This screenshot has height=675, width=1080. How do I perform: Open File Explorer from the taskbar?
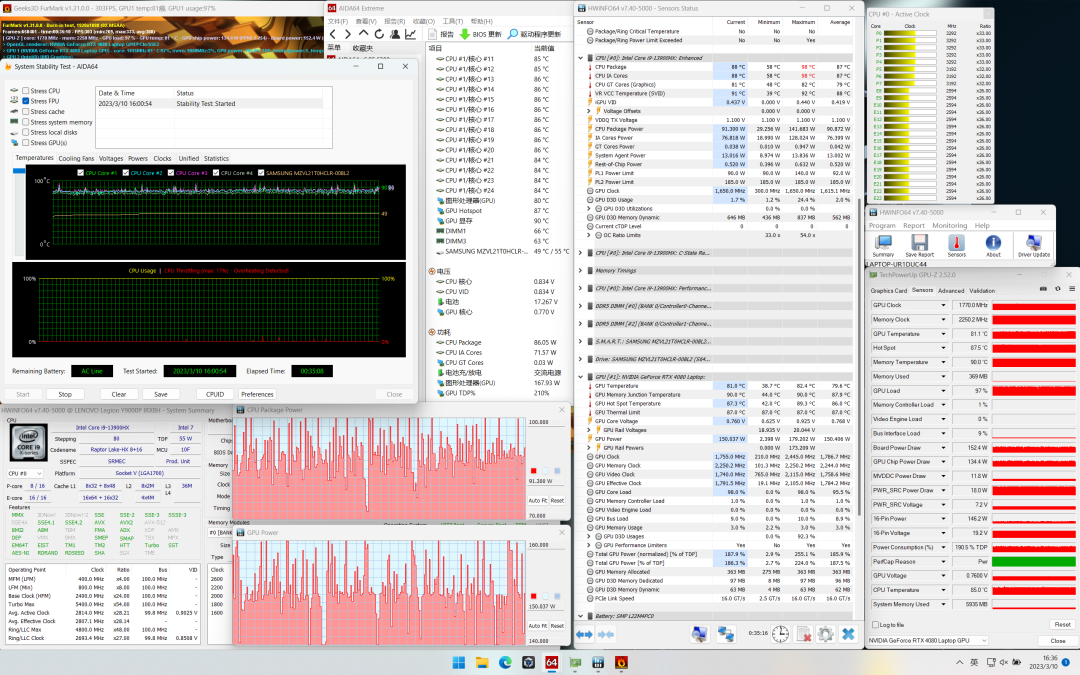tap(482, 663)
